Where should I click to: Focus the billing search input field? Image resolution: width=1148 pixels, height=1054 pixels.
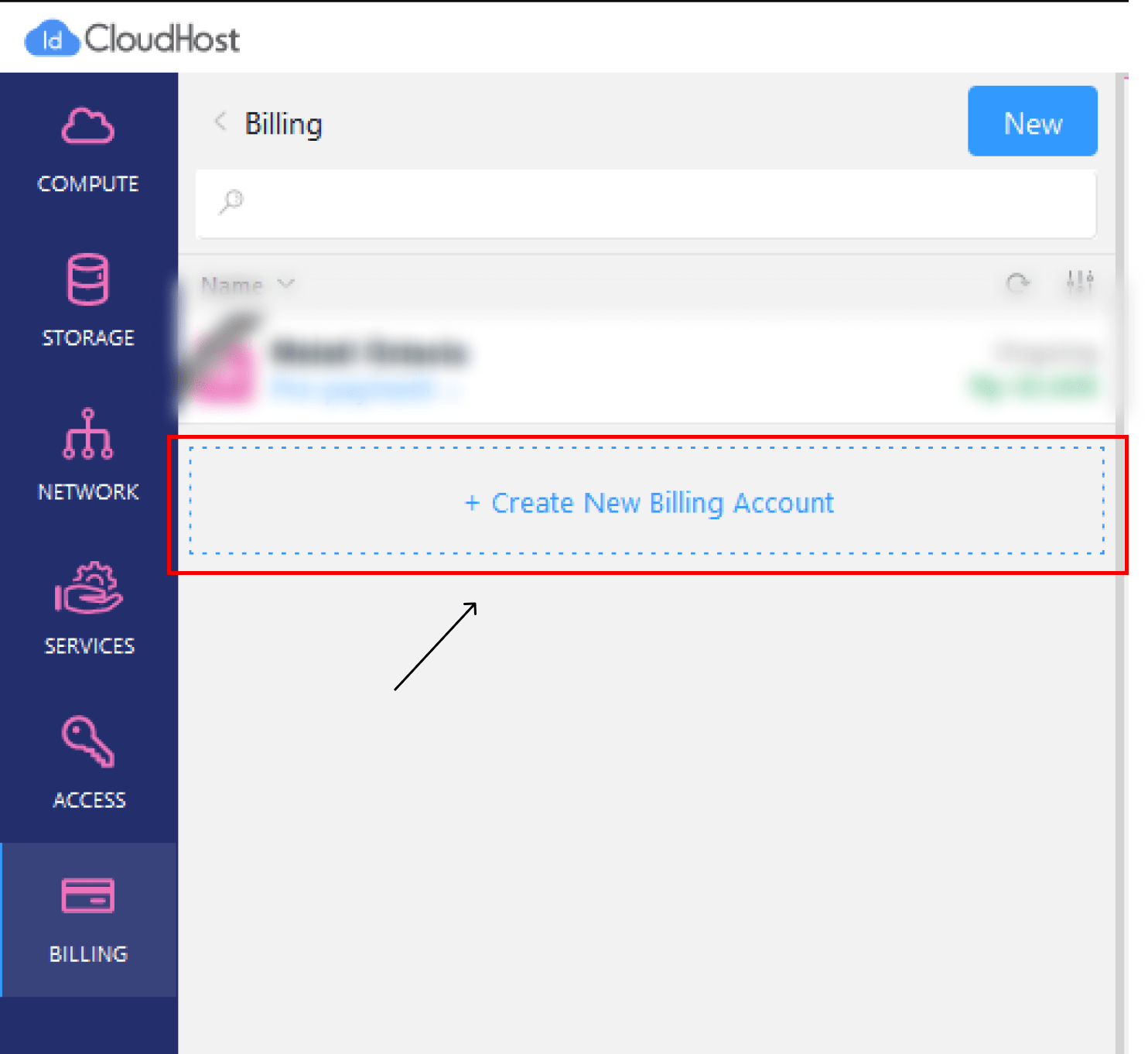658,204
